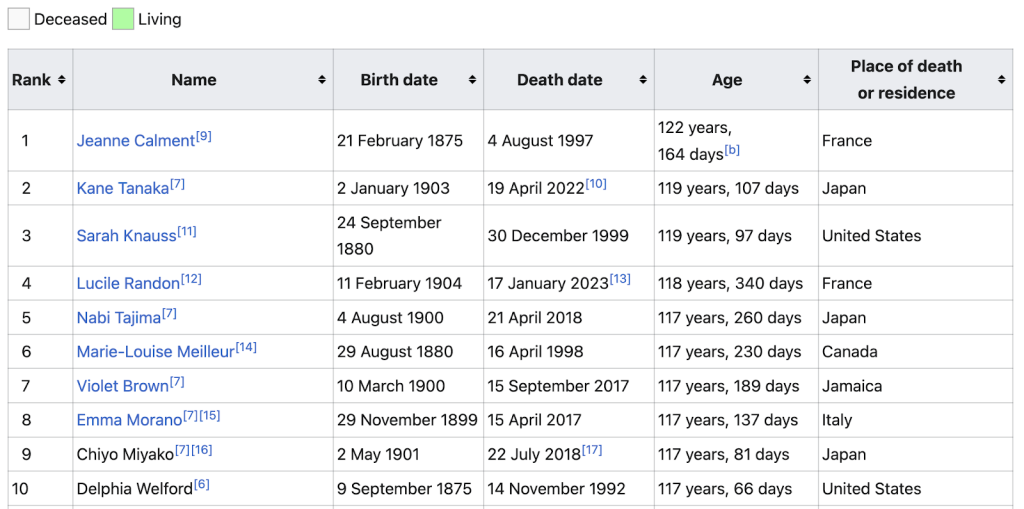Viewport: 1024px width, 509px height.
Task: Open Kane Tanaka's page
Action: click(122, 189)
